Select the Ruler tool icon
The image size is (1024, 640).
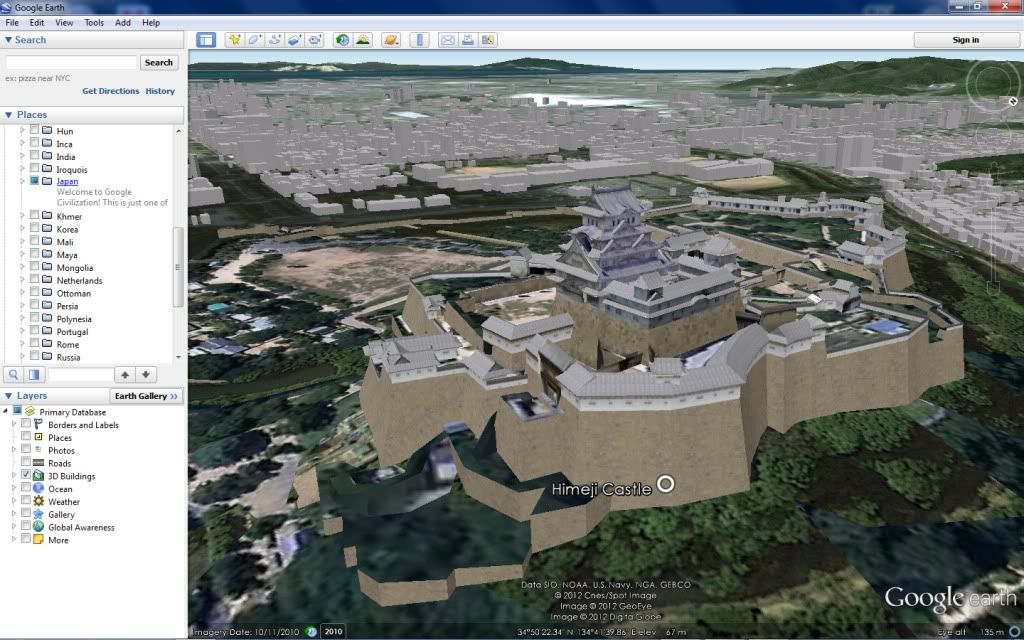[x=419, y=40]
